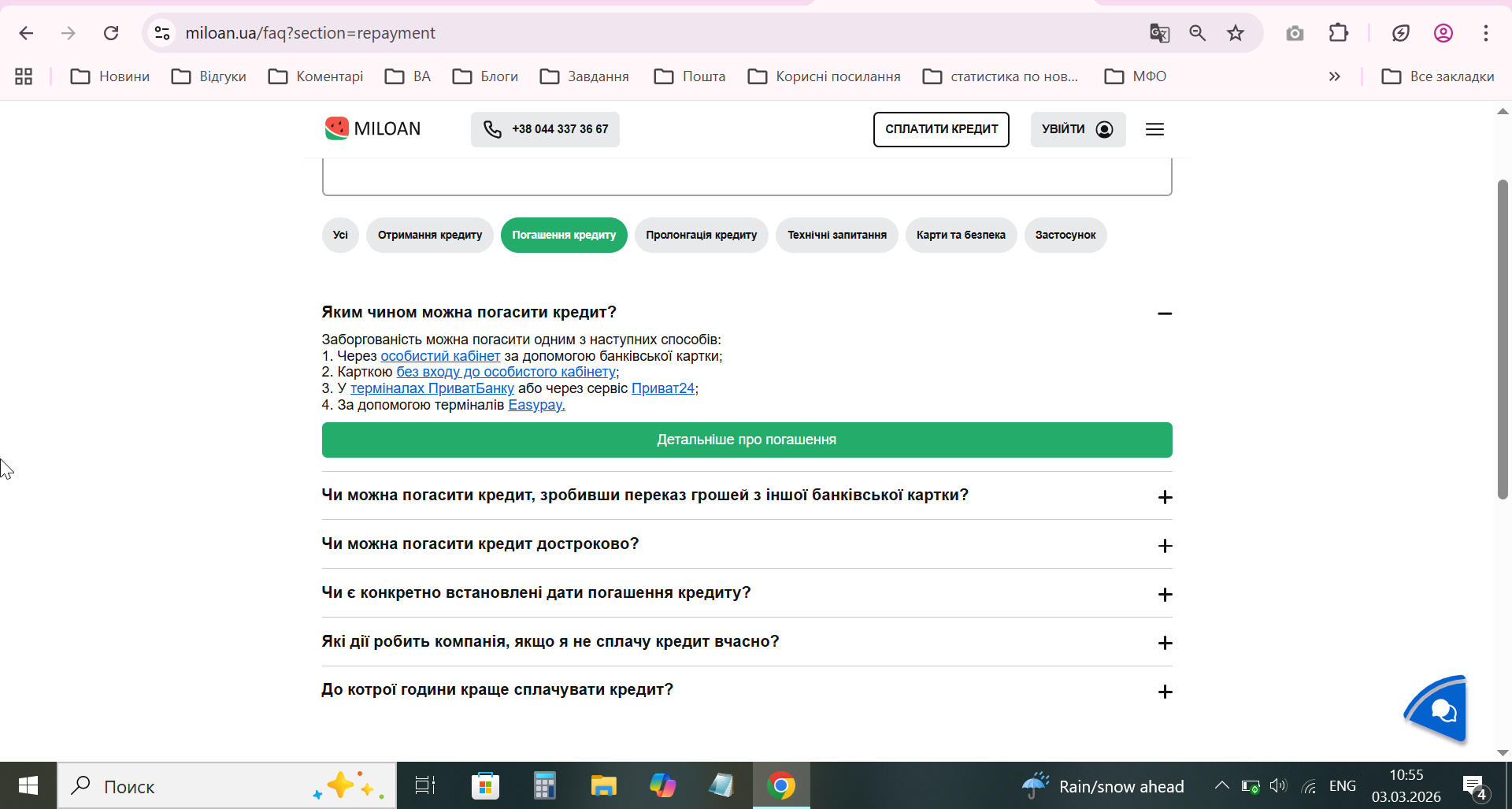Viewport: 1512px width, 809px height.
Task: Go forward with the browser arrow
Action: click(69, 33)
